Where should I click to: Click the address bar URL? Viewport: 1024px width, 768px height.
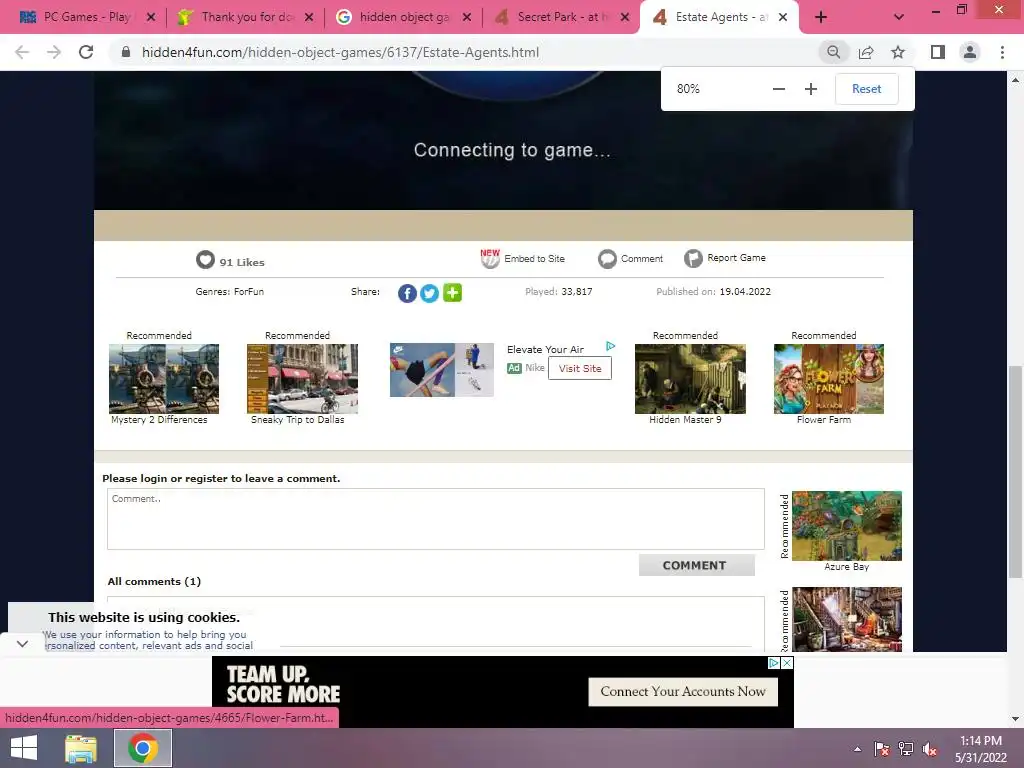tap(340, 52)
